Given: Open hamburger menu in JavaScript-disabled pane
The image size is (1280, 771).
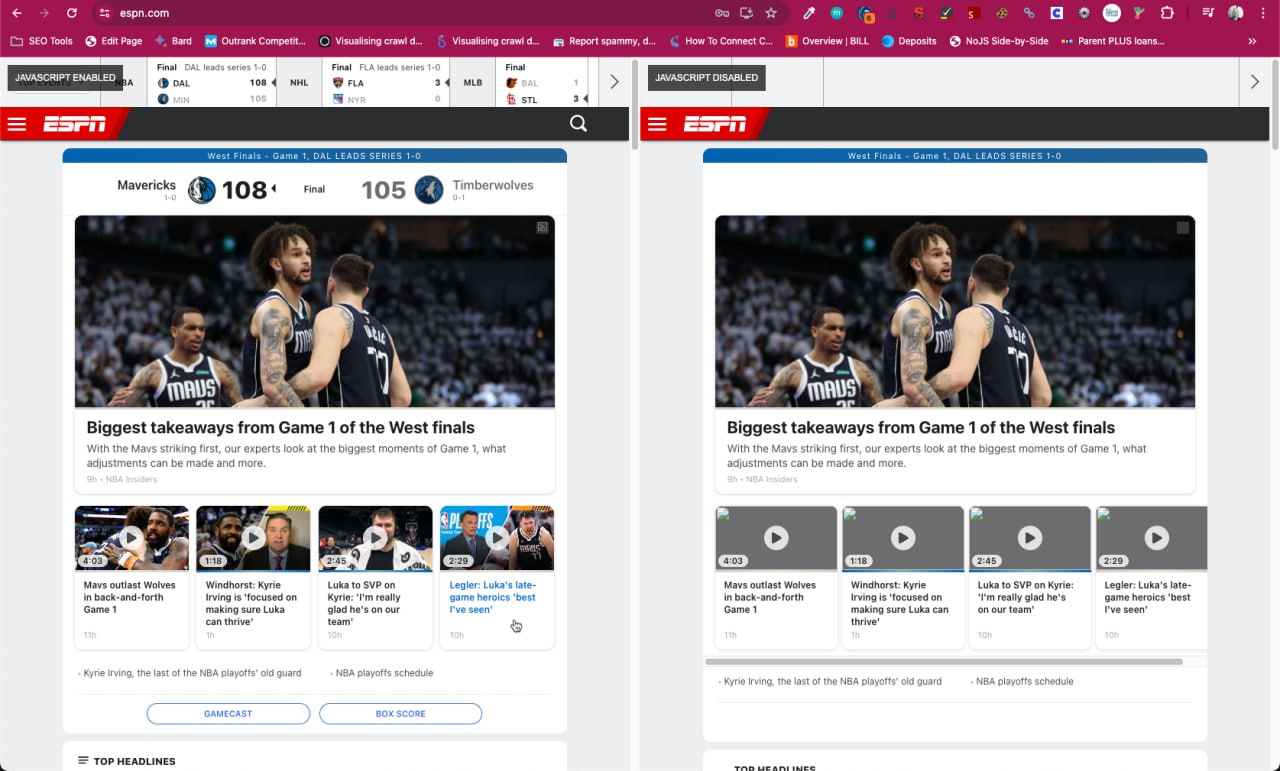Looking at the screenshot, I should tap(657, 124).
